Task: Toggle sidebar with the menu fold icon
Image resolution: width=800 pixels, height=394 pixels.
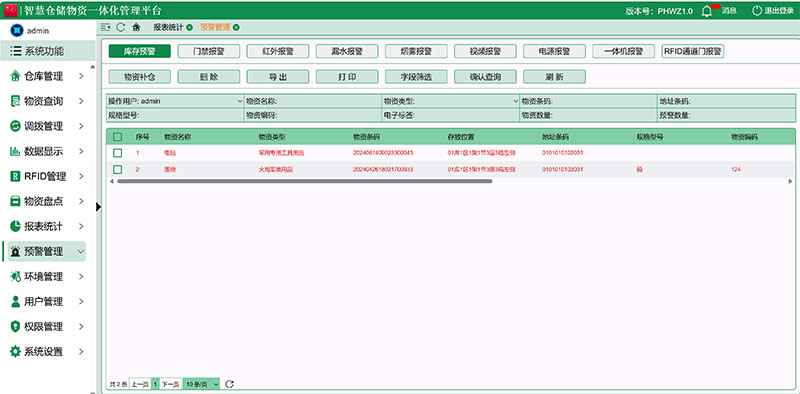Action: (x=106, y=27)
